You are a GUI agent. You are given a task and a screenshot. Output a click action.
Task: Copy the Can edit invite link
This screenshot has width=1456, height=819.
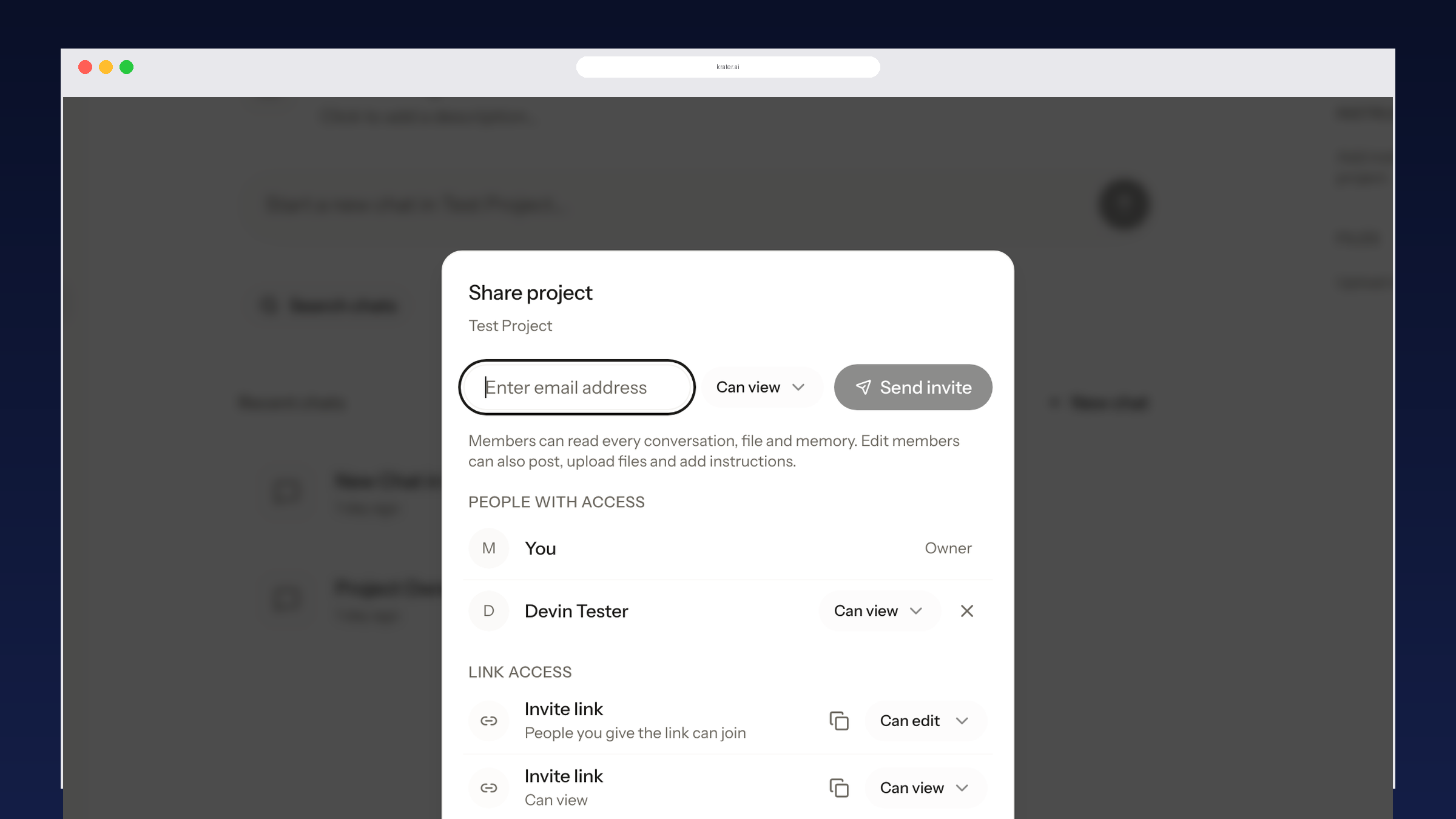[839, 721]
